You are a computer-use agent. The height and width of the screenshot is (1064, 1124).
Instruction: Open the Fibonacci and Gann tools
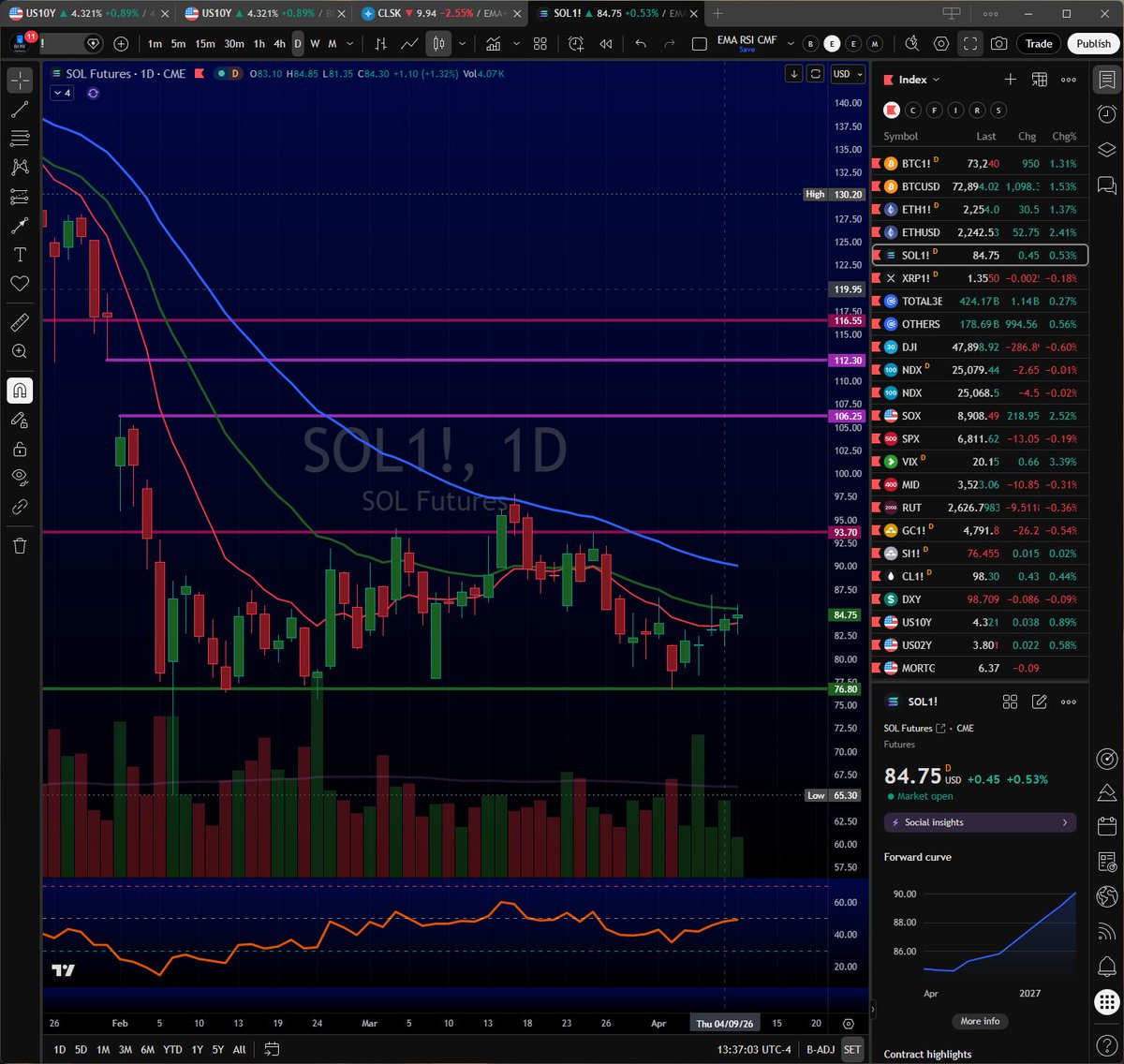coord(20,139)
